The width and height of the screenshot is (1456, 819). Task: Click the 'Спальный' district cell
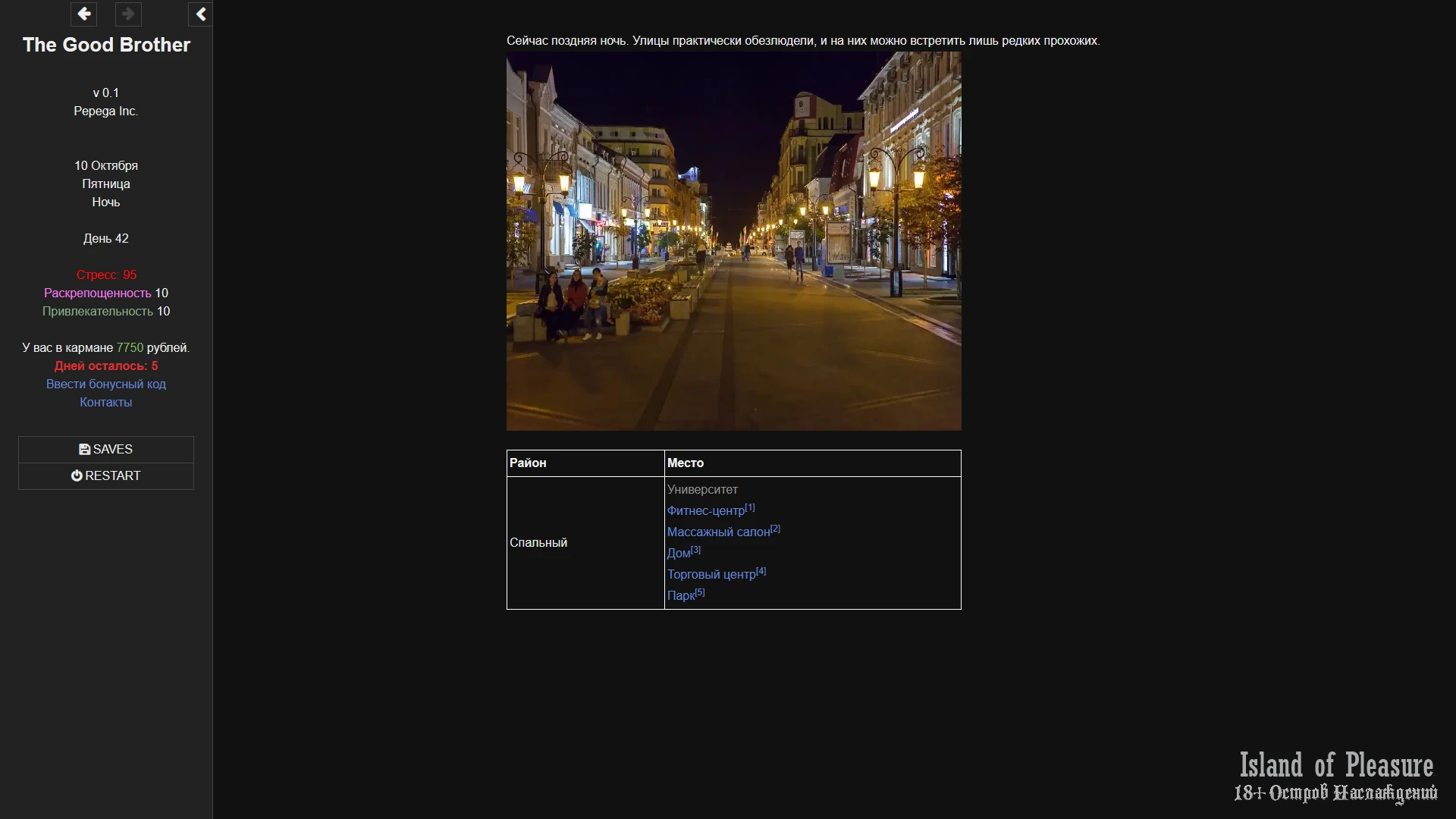click(538, 543)
